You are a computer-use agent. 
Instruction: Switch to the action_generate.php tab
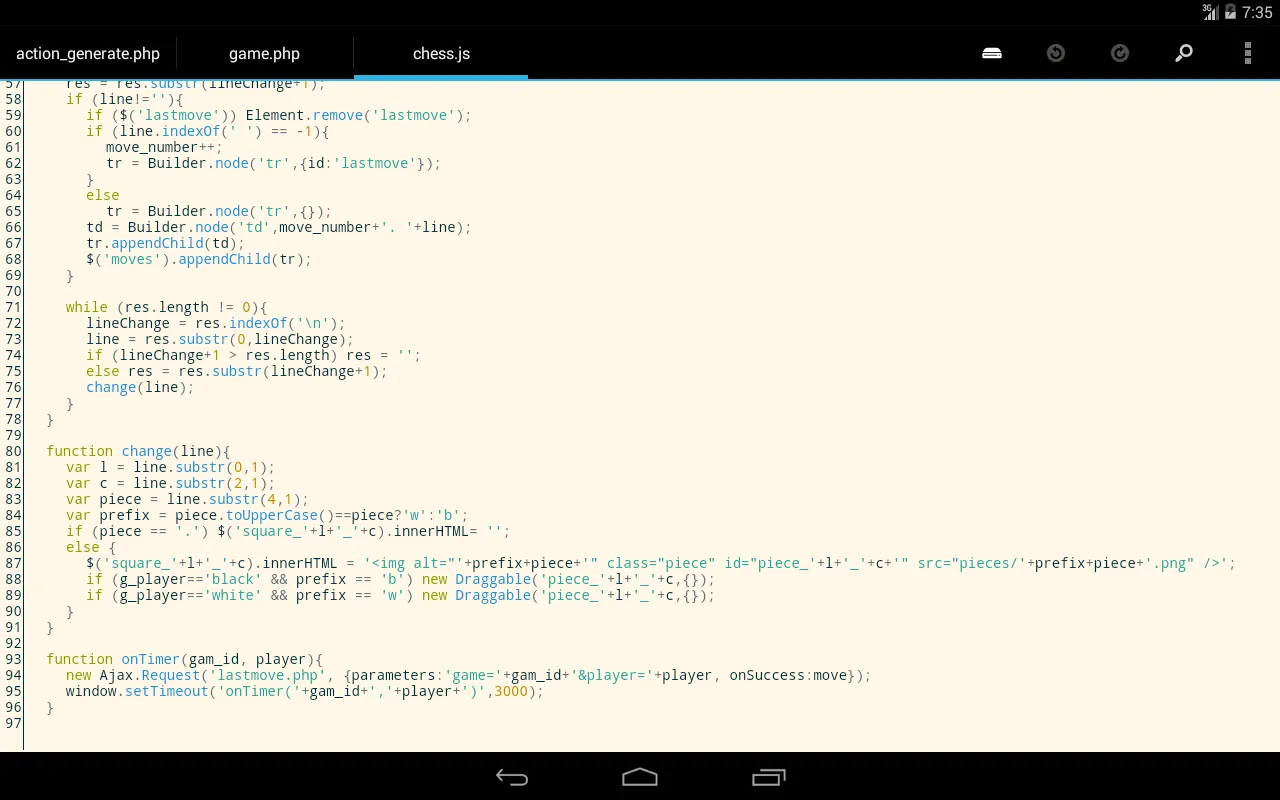click(88, 54)
